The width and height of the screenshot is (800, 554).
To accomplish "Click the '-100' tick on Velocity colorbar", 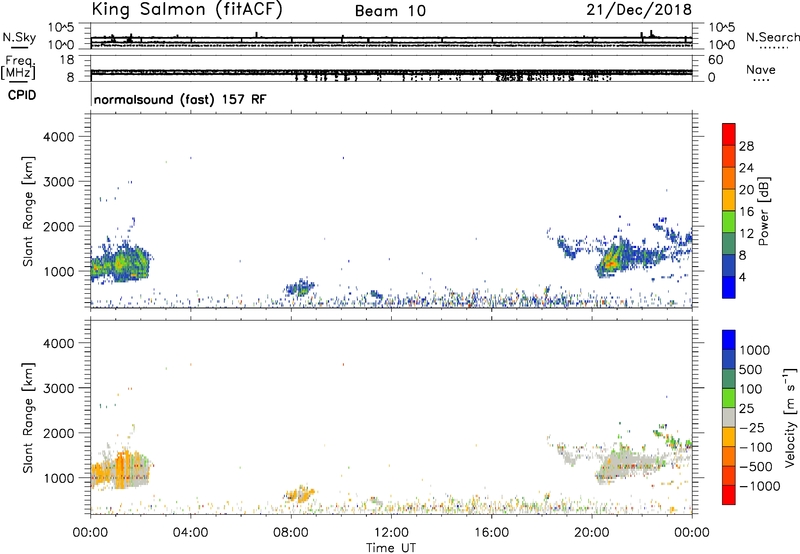I will [x=756, y=447].
